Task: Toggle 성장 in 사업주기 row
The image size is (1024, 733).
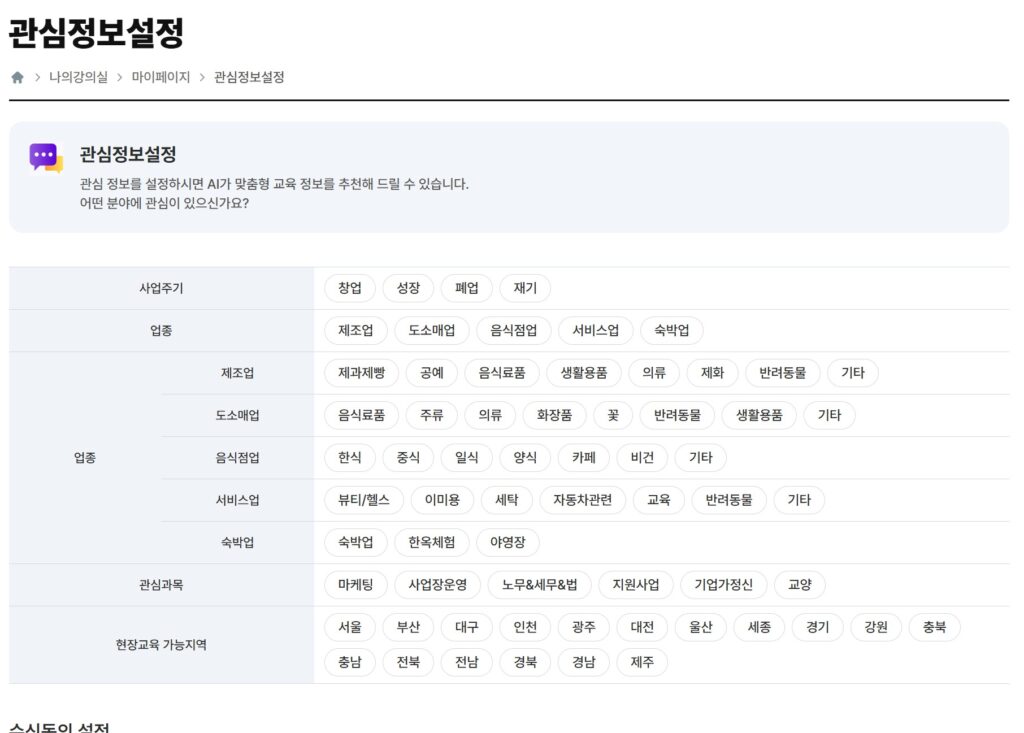Action: tap(408, 288)
